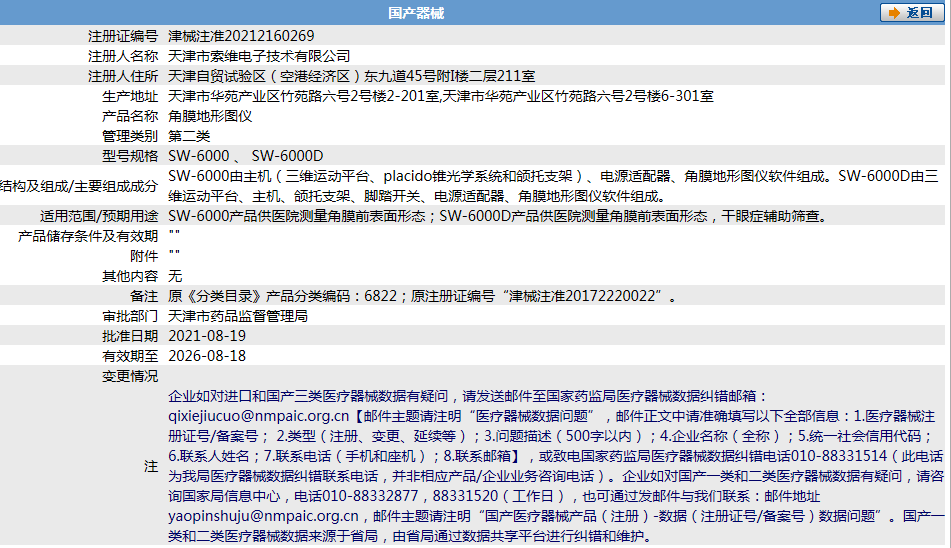Click the 注册证编号 label
951x548 pixels.
click(123, 36)
